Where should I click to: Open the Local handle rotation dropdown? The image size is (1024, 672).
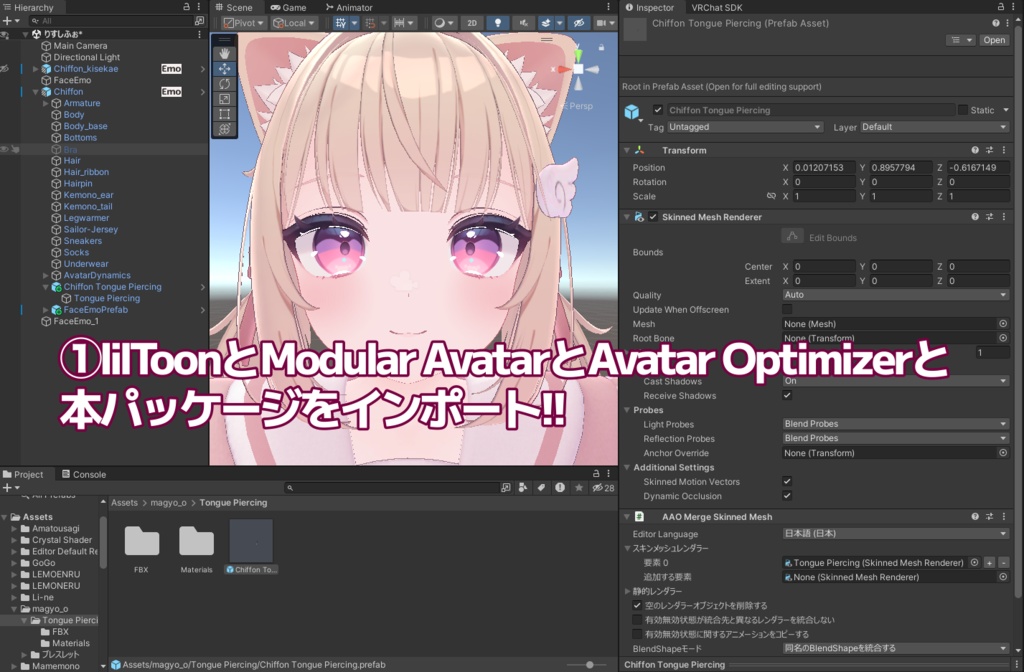point(293,23)
